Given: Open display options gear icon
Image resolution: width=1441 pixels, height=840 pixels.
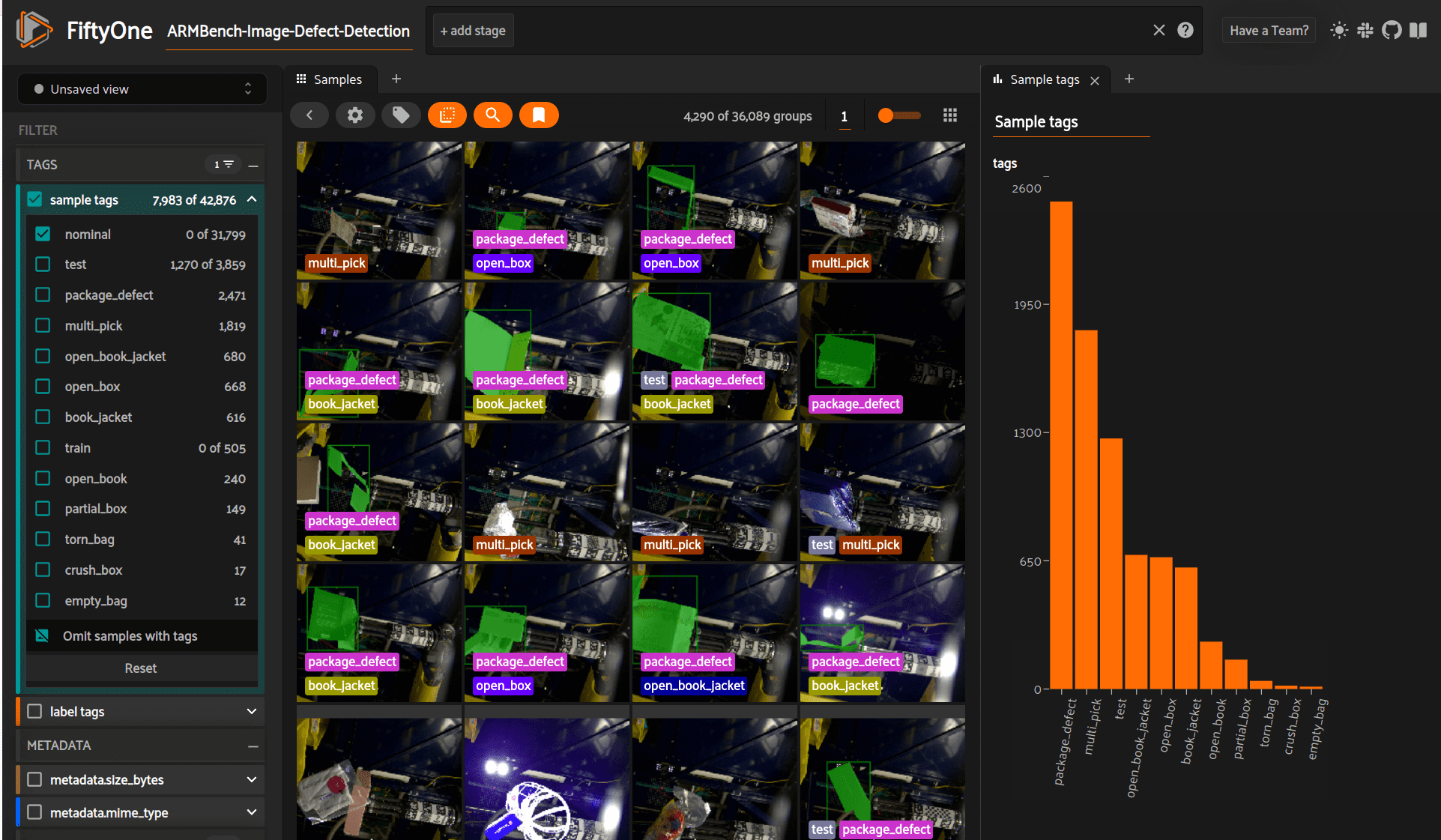Looking at the screenshot, I should point(355,115).
